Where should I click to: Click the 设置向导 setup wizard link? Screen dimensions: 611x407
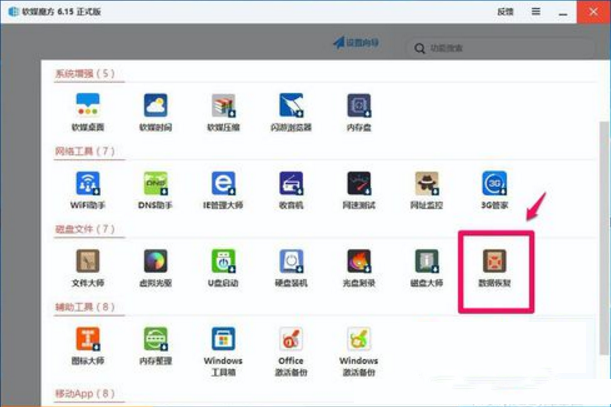pos(360,43)
